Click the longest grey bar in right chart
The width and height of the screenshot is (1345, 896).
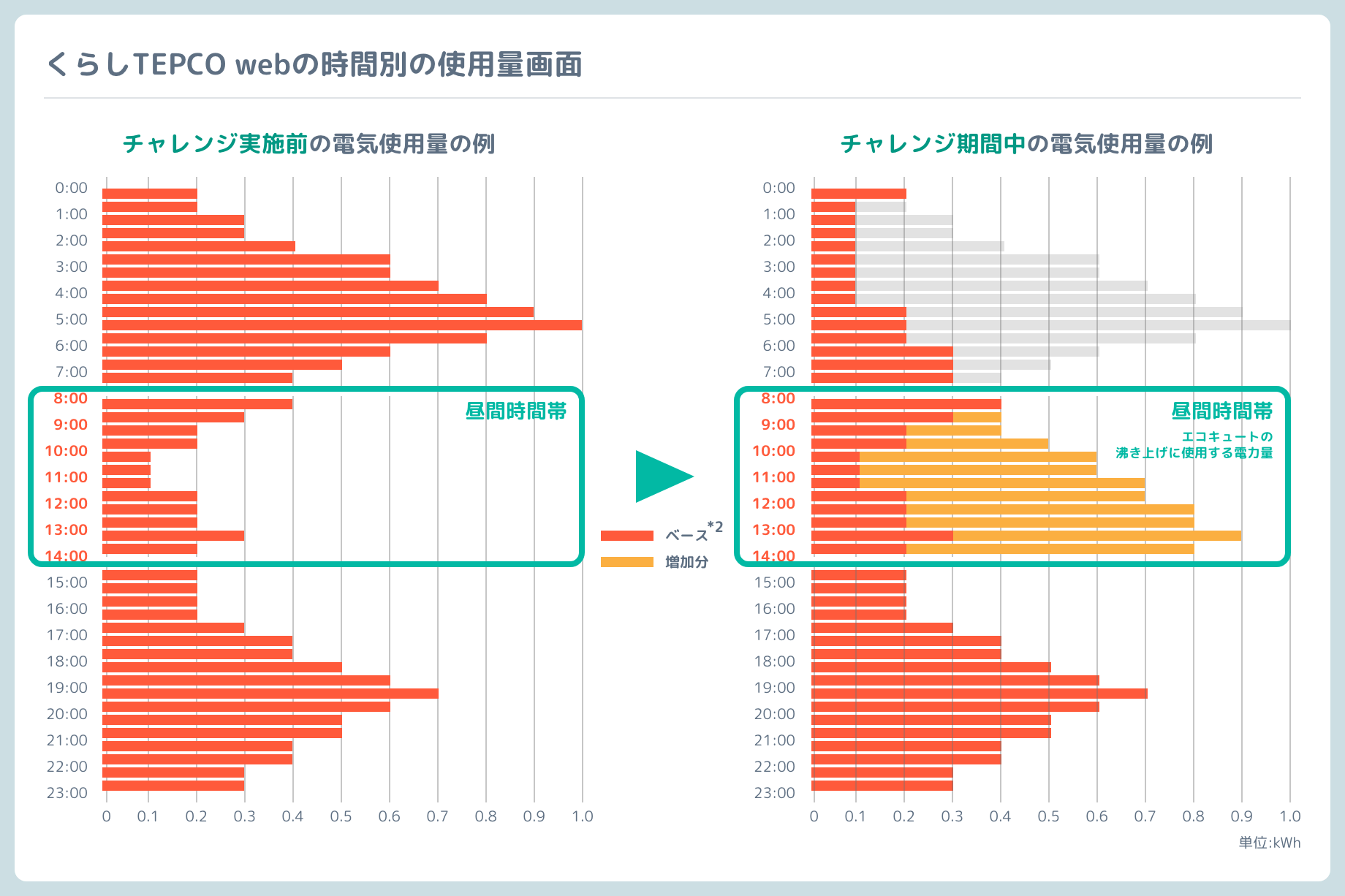tap(1099, 325)
